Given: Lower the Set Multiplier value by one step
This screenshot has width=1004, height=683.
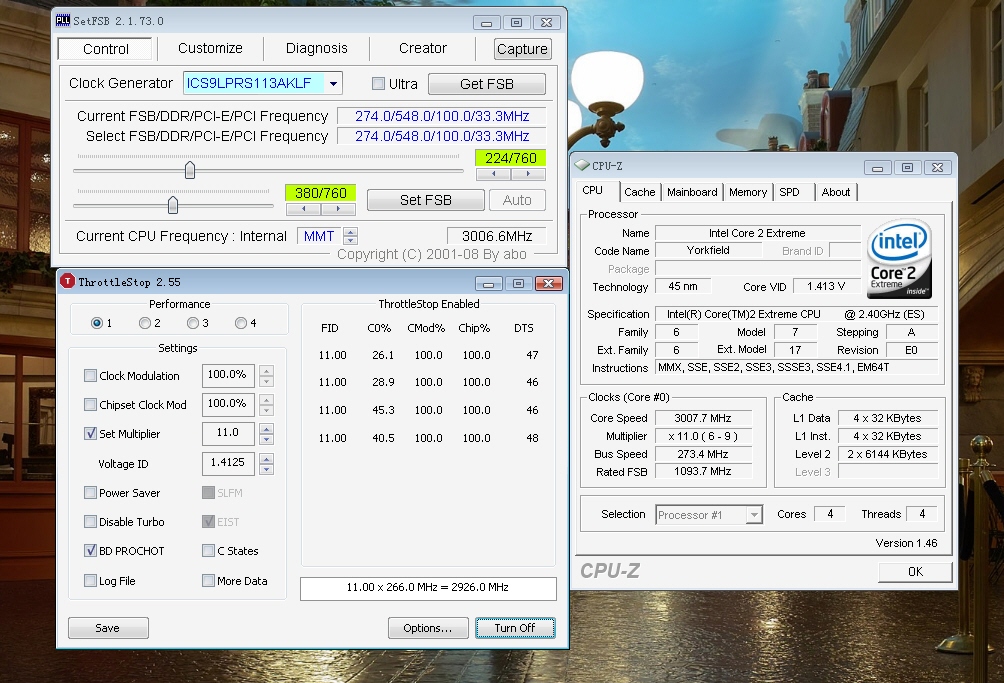Looking at the screenshot, I should tap(266, 439).
